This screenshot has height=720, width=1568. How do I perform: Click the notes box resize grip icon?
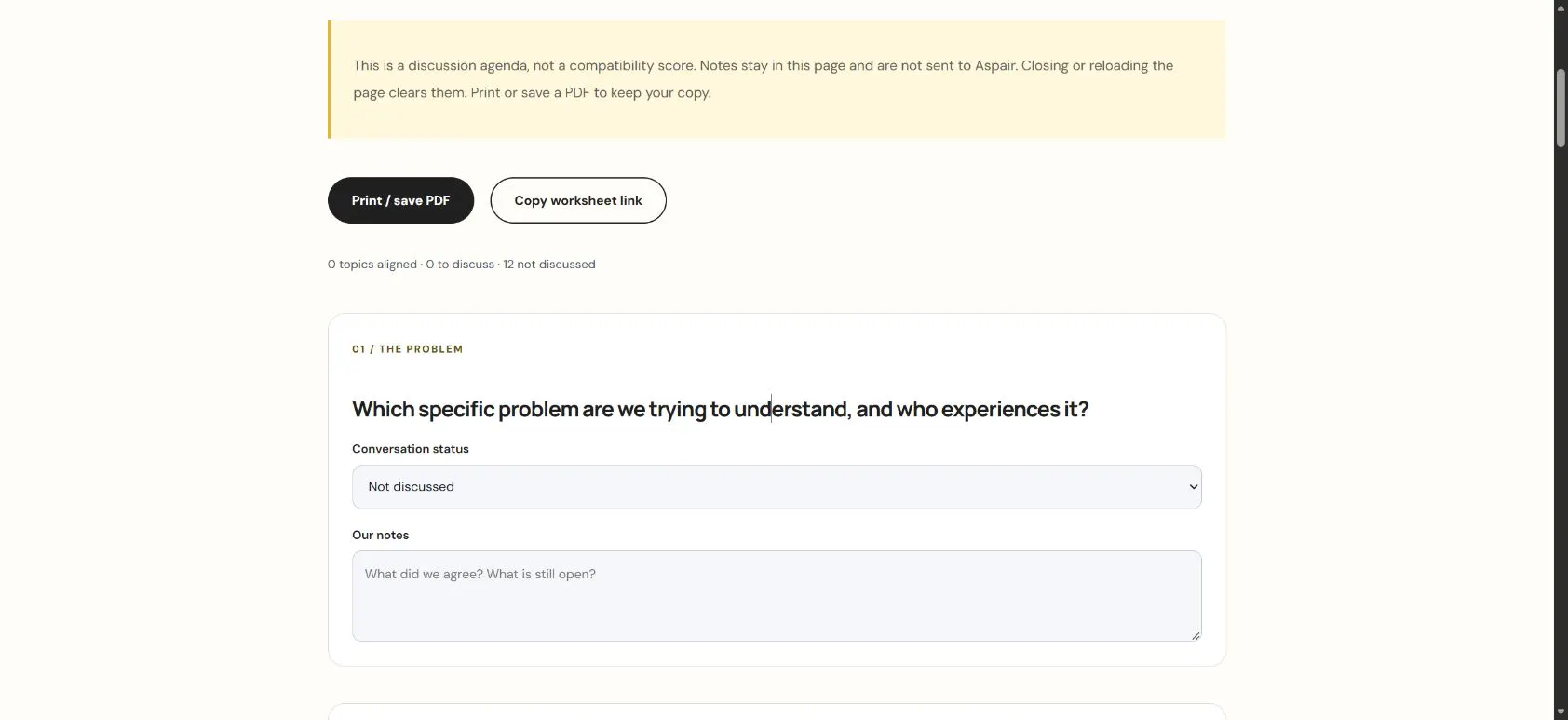coord(1196,635)
